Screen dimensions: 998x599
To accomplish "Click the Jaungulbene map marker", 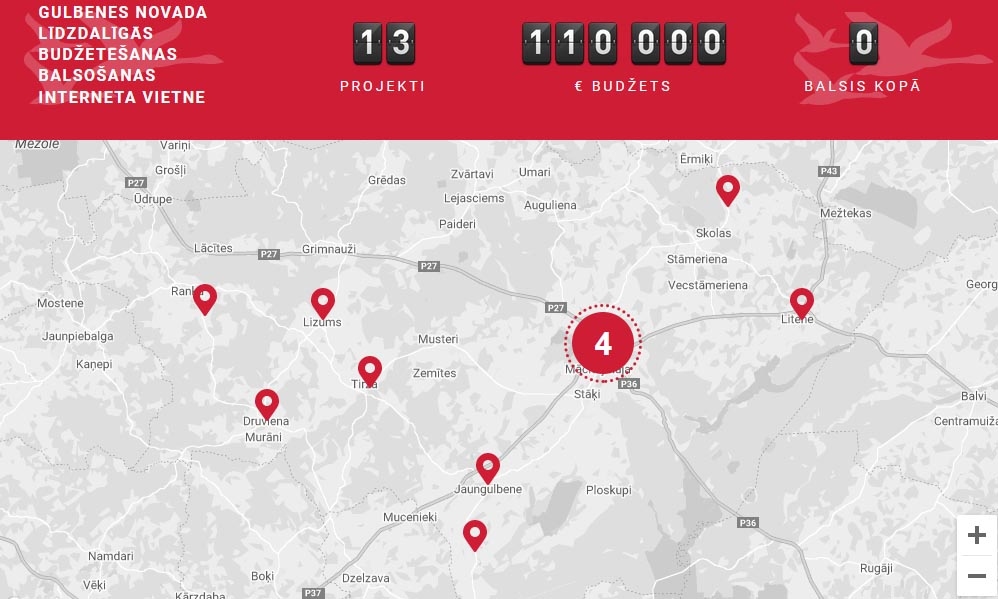I will [x=487, y=467].
